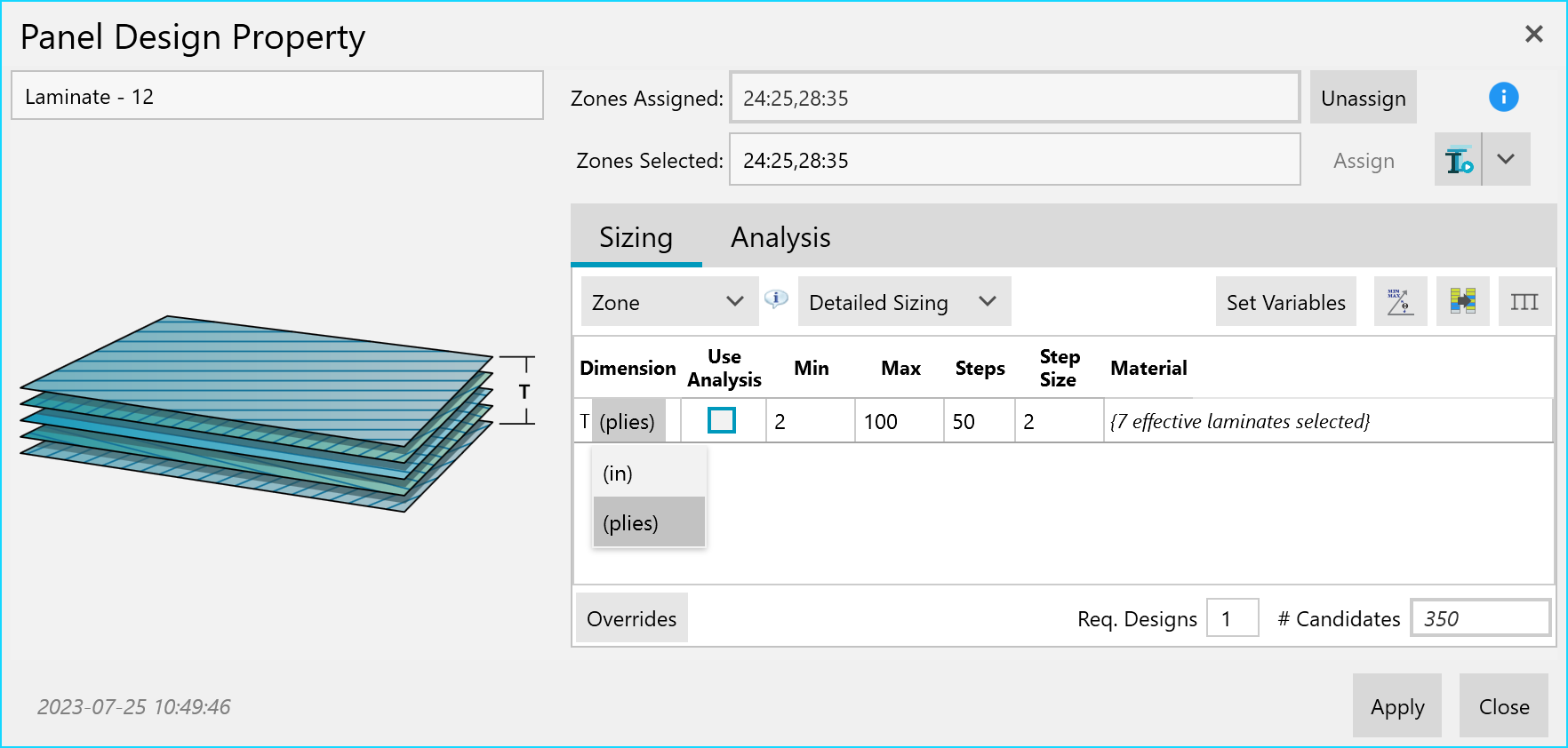Image resolution: width=1568 pixels, height=748 pixels.
Task: Open the blue info icon help
Action: pyautogui.click(x=1503, y=97)
